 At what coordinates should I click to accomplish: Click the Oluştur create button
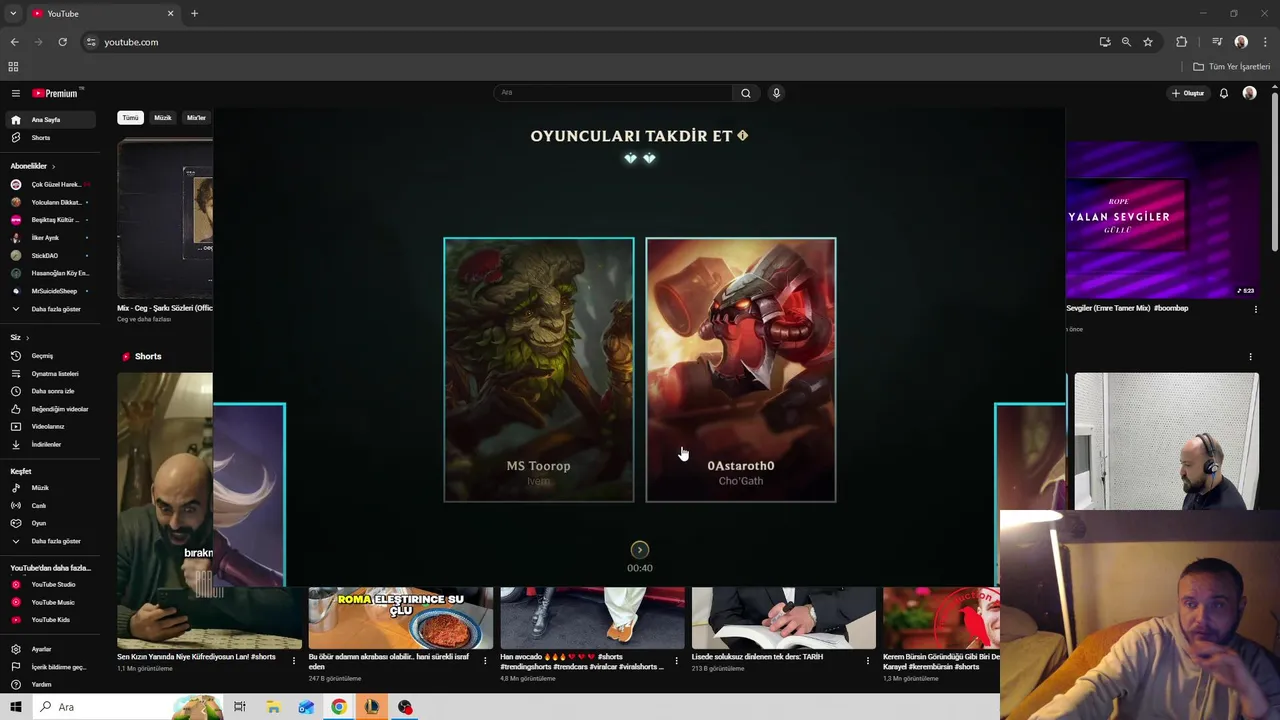1189,93
